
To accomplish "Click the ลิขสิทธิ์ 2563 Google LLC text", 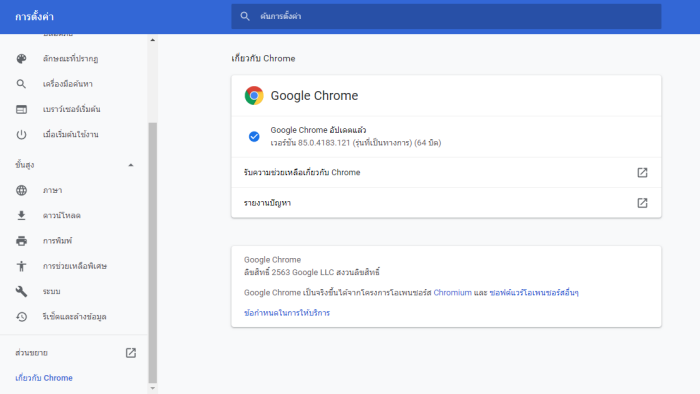I will (x=312, y=272).
